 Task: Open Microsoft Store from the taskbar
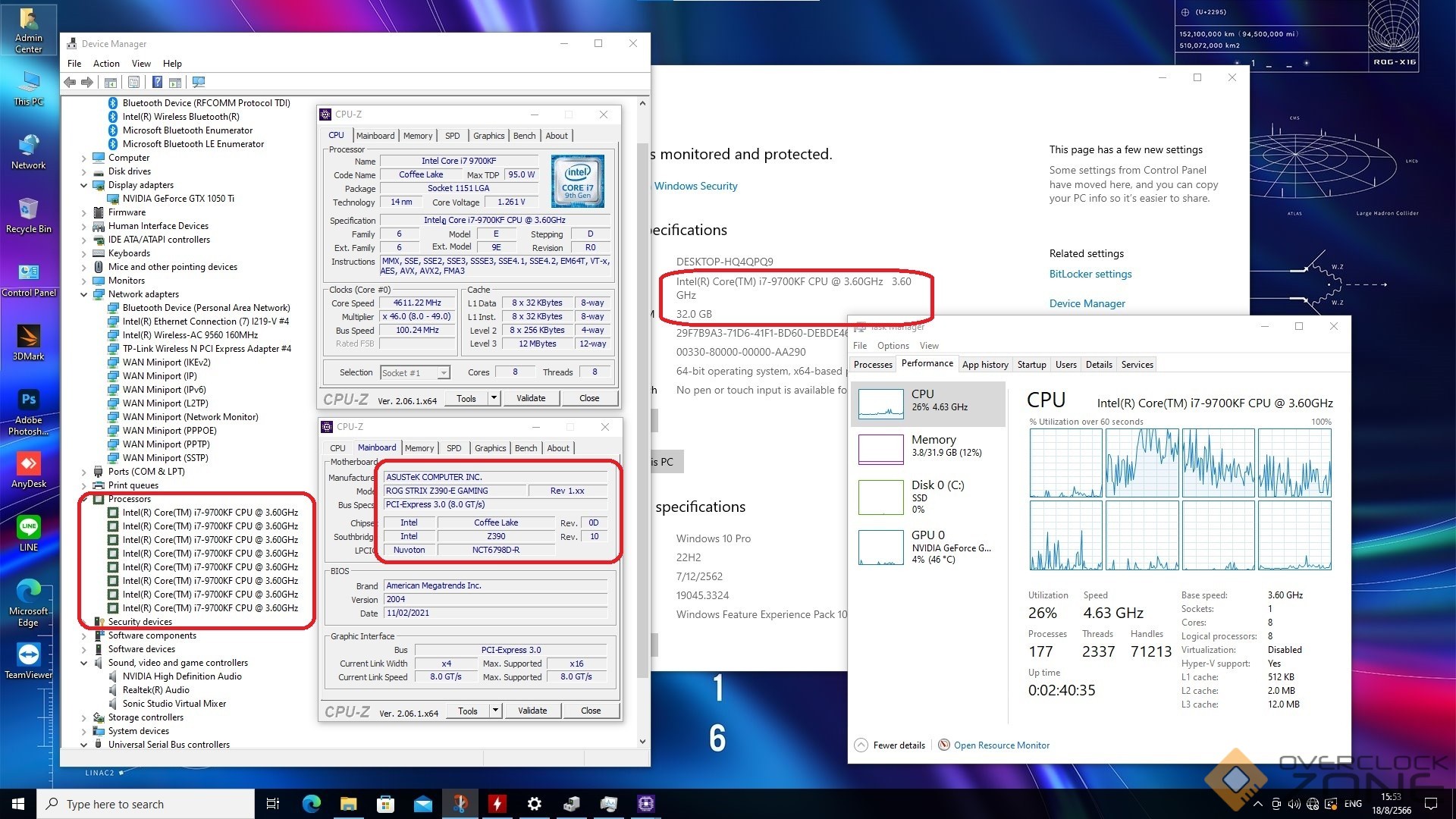click(385, 804)
